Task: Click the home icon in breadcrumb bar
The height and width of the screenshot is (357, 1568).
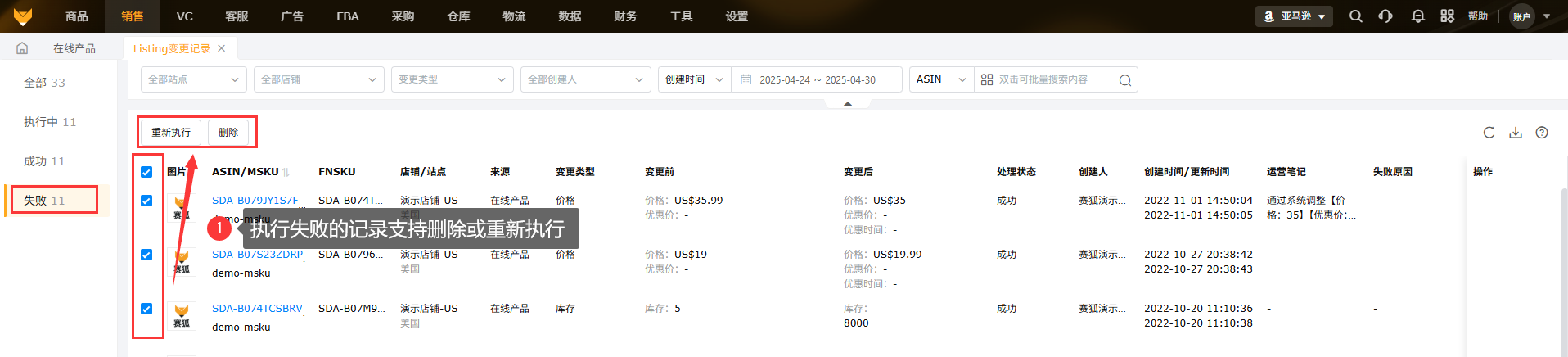Action: pyautogui.click(x=22, y=48)
